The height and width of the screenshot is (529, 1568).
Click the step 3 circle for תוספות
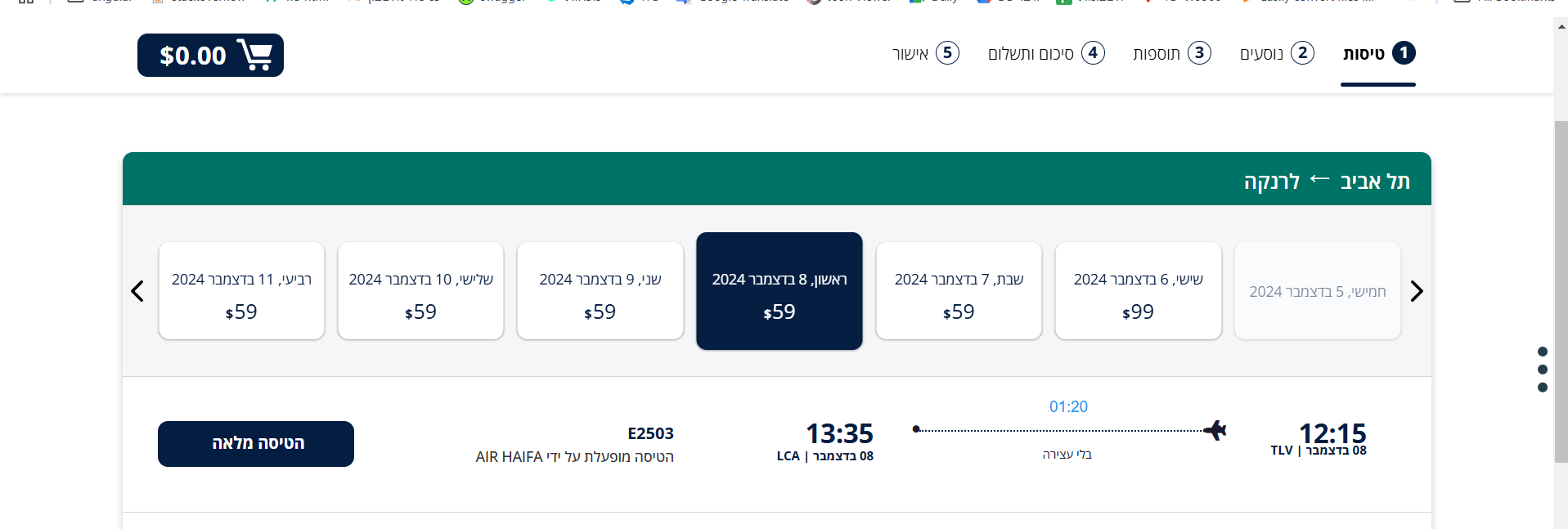click(x=1199, y=53)
